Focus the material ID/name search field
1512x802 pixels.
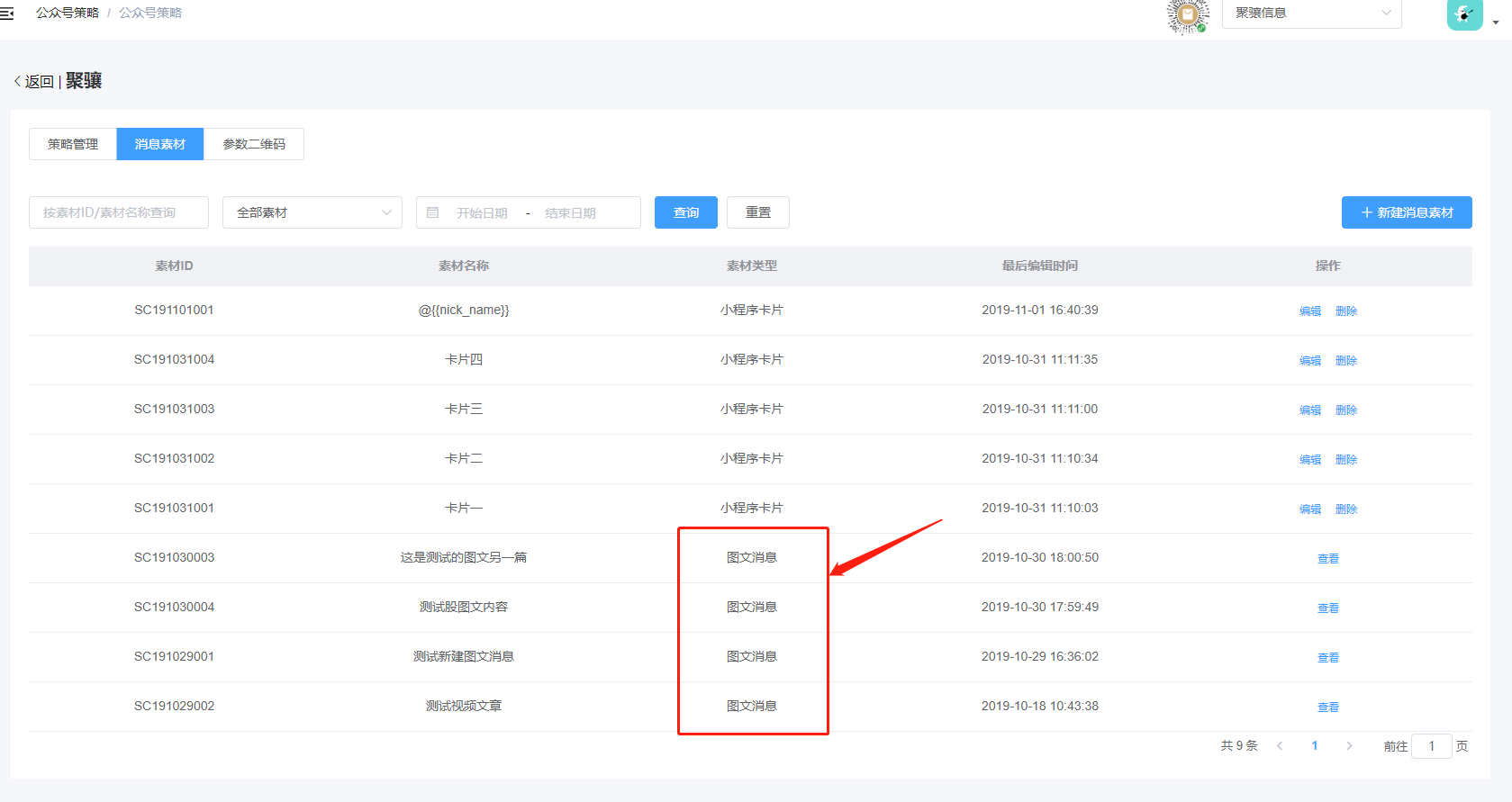click(x=119, y=212)
